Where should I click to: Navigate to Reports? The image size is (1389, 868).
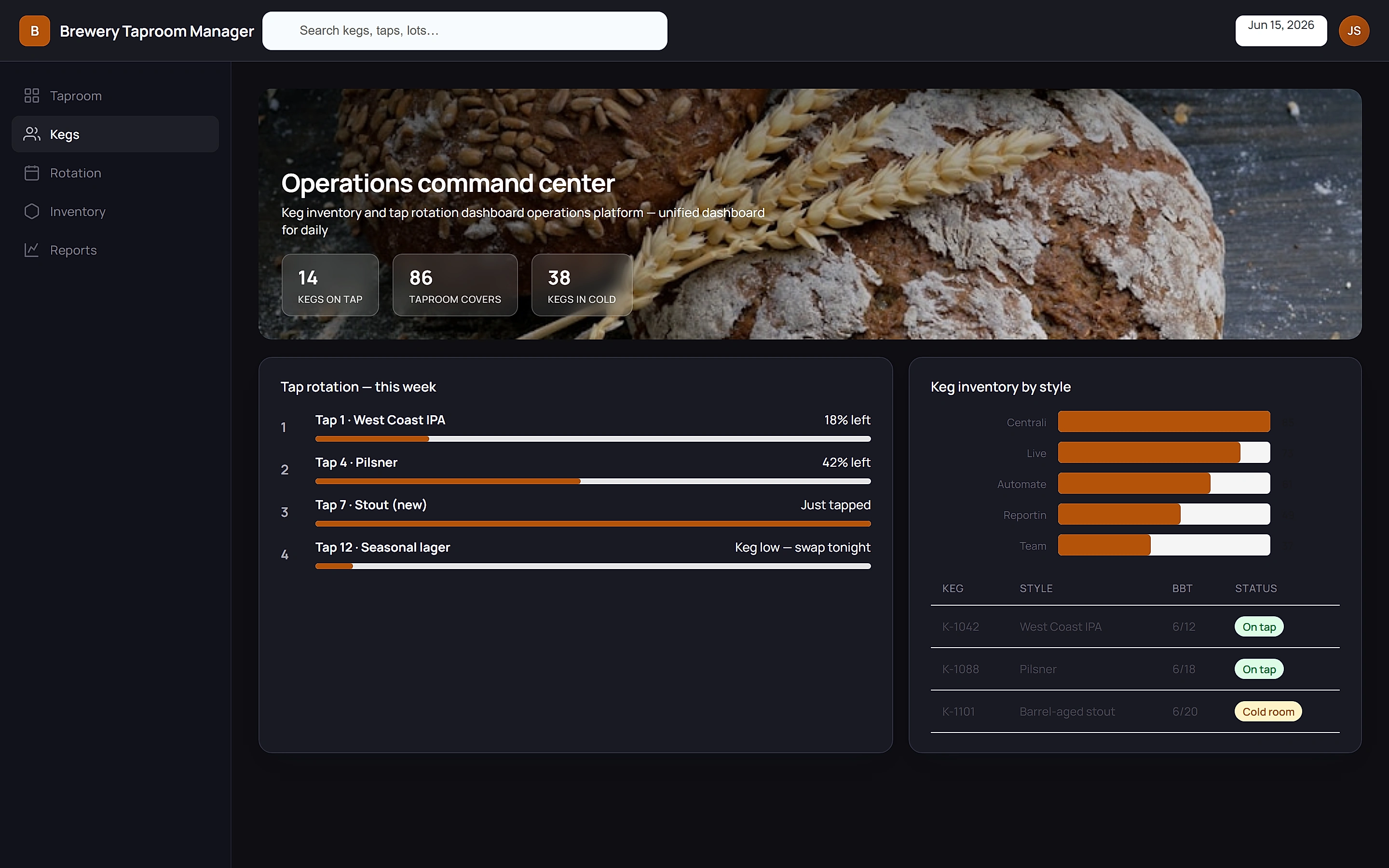(x=115, y=250)
